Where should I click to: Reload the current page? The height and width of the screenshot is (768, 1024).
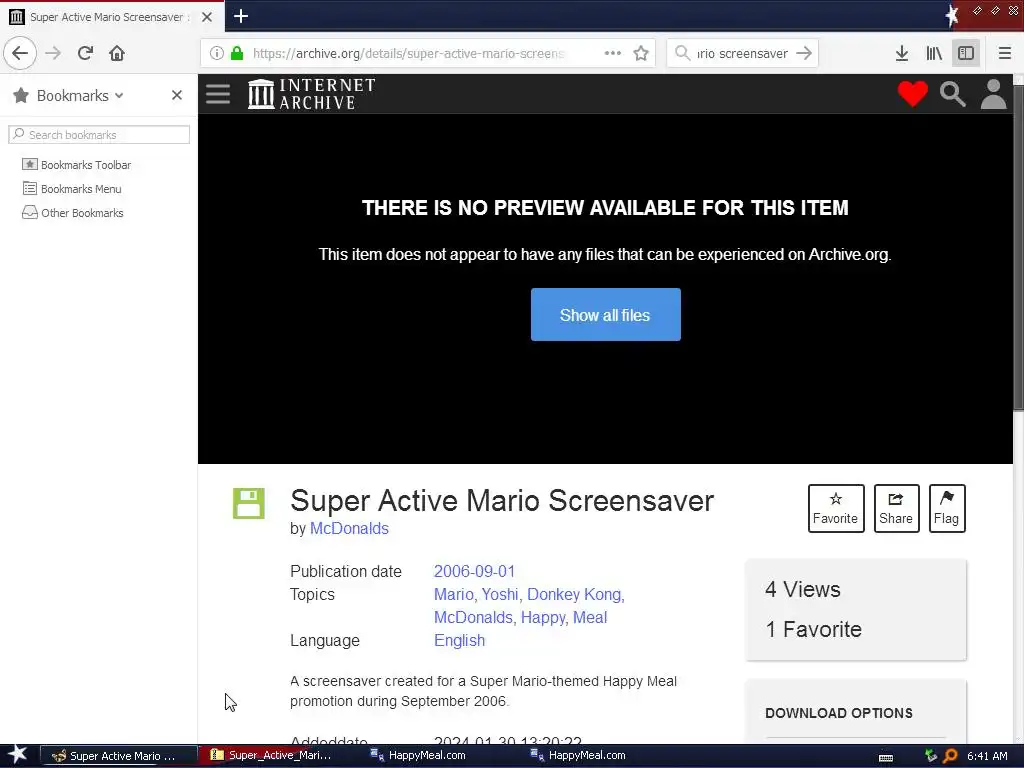pyautogui.click(x=85, y=53)
